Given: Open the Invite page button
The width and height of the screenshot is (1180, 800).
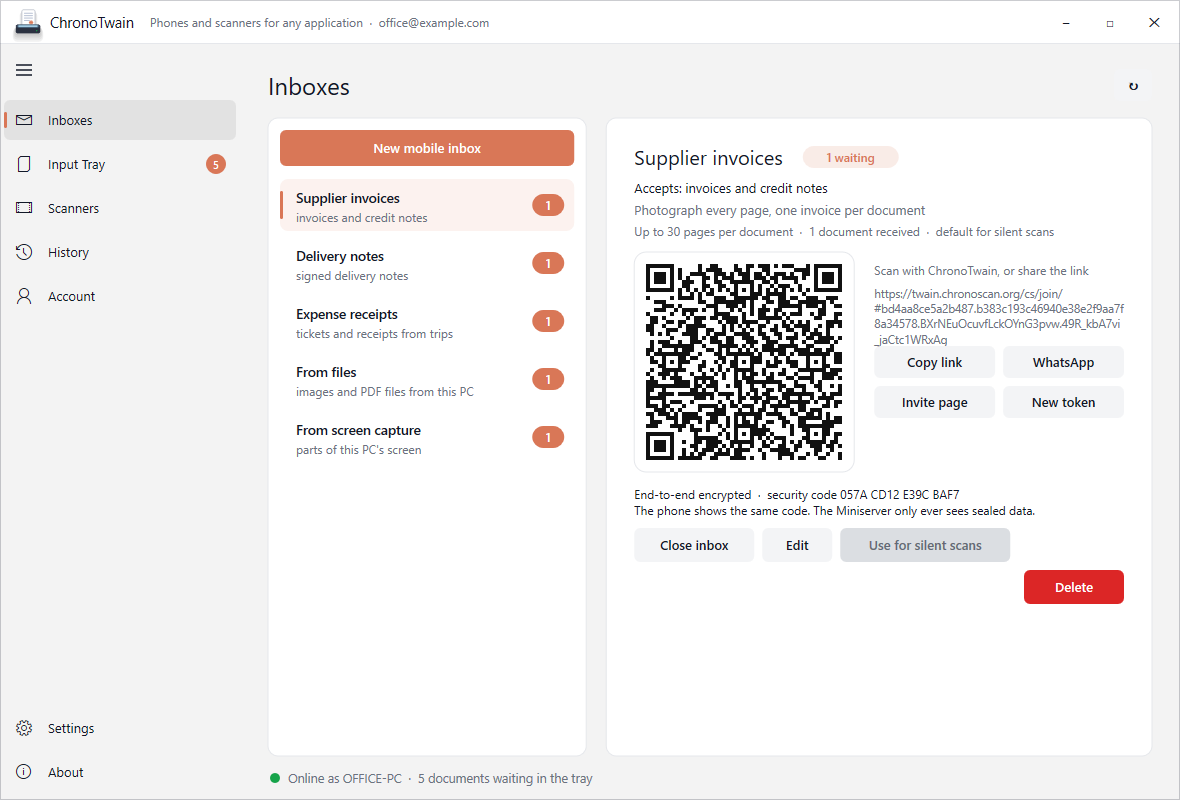Looking at the screenshot, I should point(934,402).
